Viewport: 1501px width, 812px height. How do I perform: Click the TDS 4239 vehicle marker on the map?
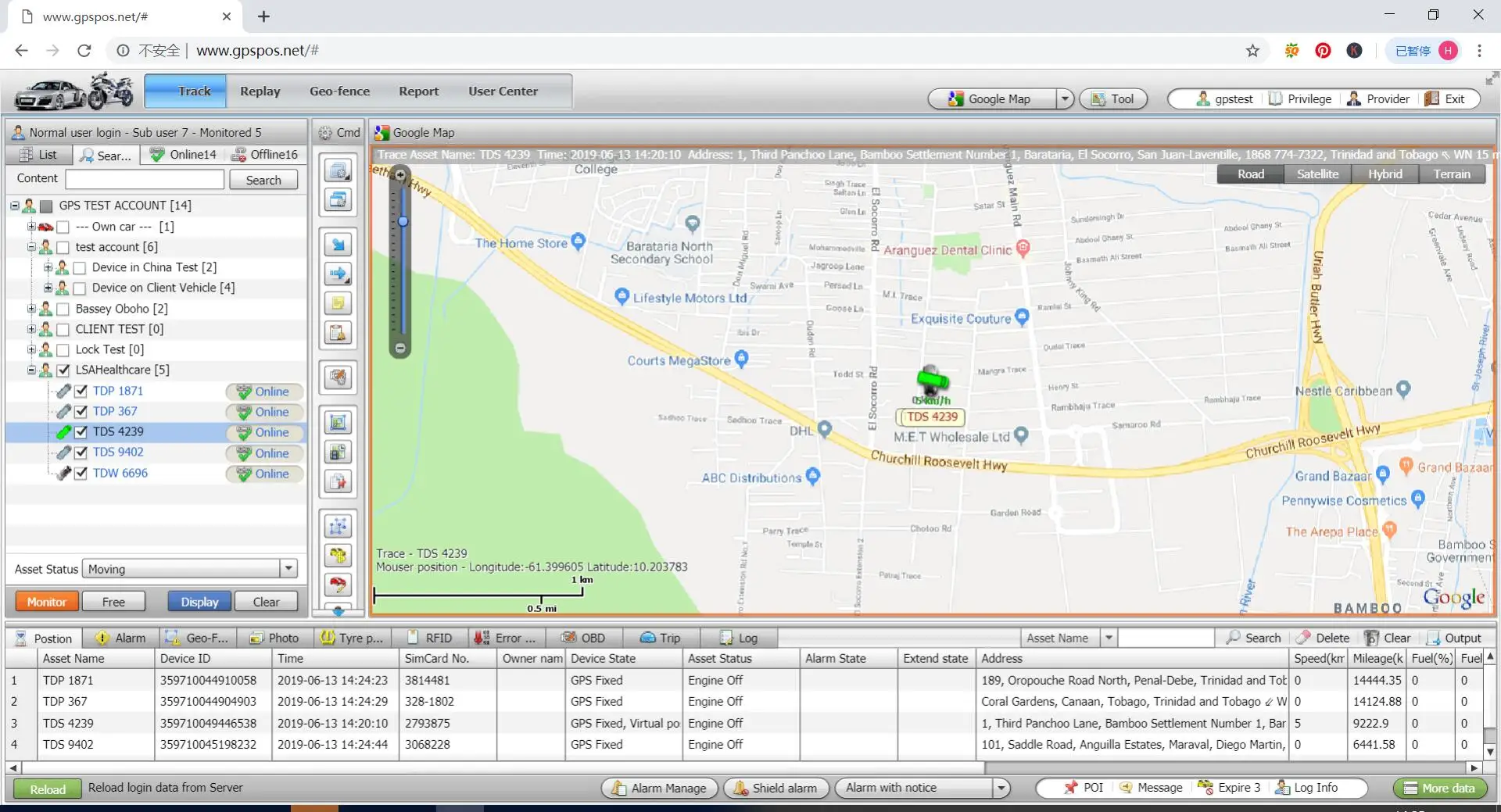click(x=932, y=381)
